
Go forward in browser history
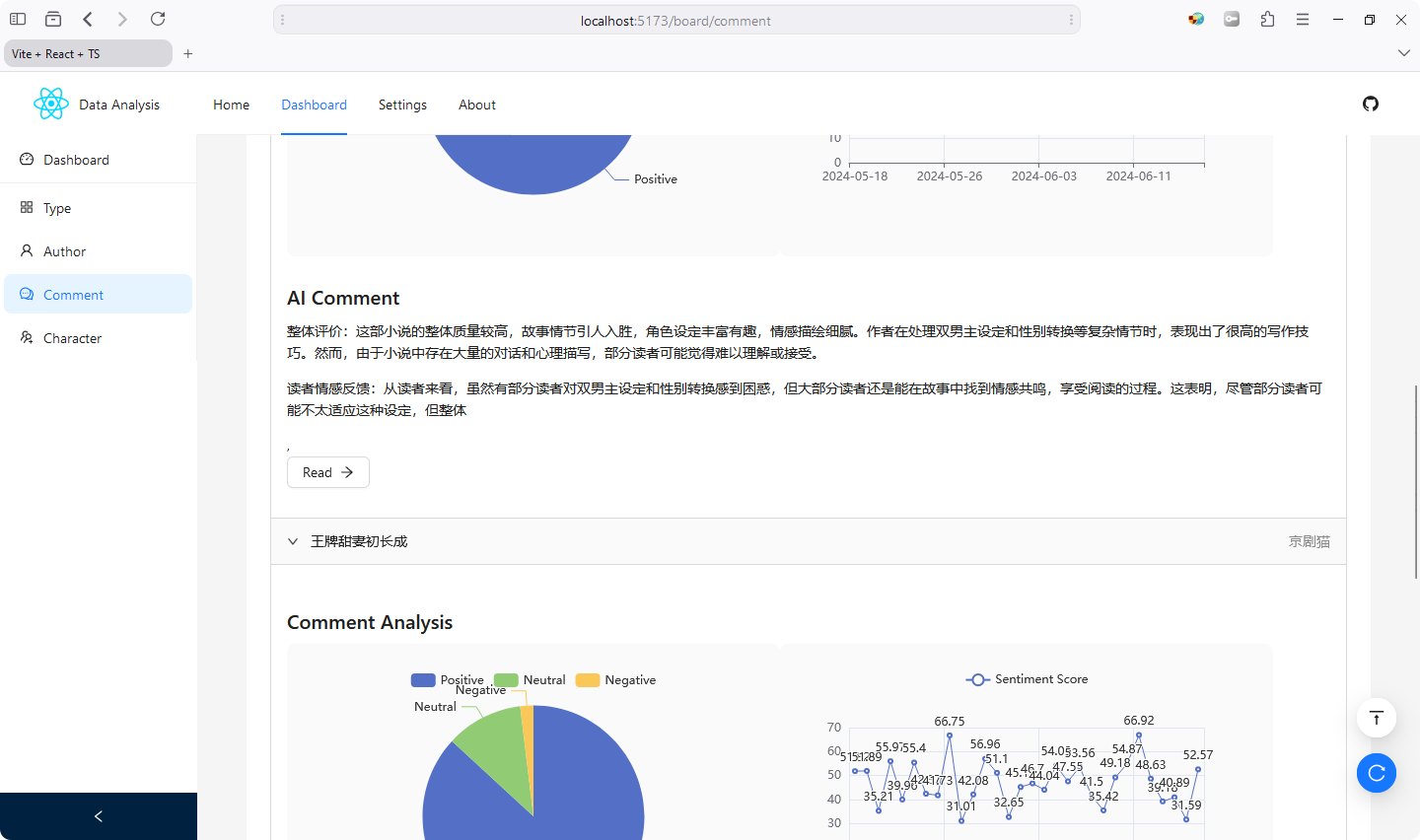point(122,19)
